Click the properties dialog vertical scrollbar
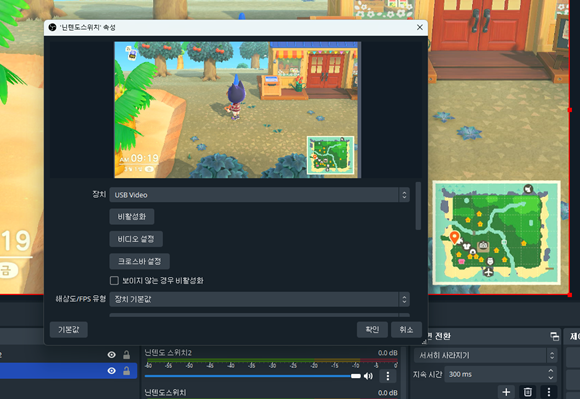580x399 pixels. click(x=418, y=206)
